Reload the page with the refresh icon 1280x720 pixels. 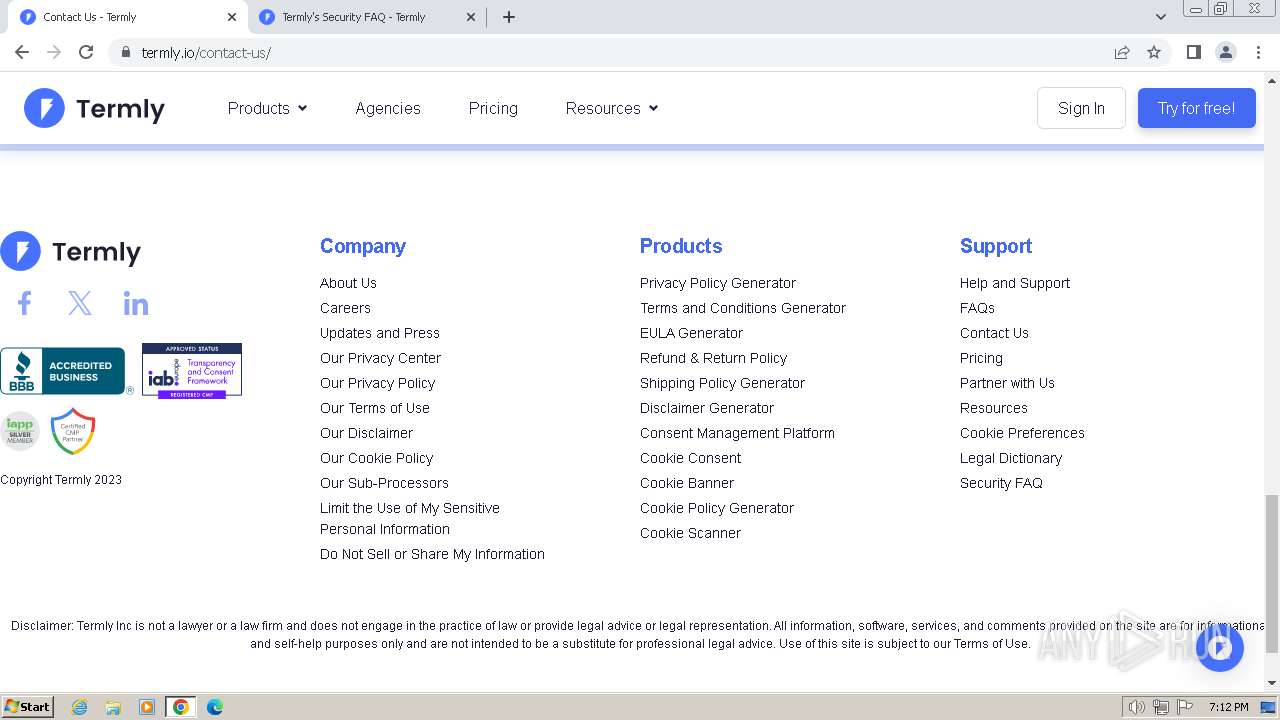86,52
